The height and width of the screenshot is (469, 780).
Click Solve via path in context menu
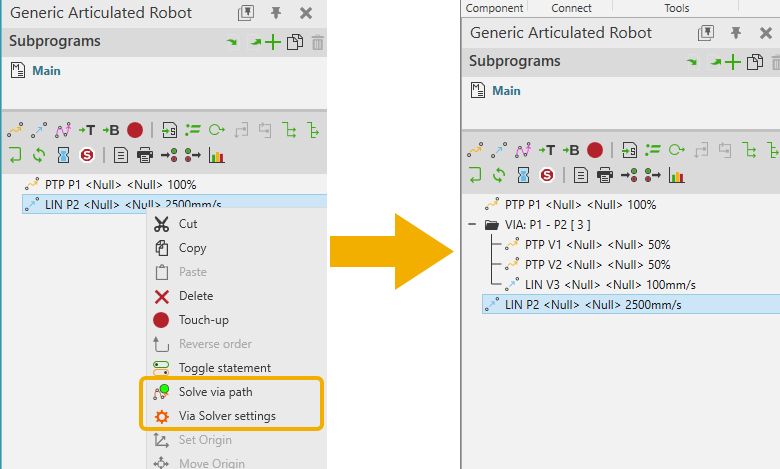tap(214, 392)
